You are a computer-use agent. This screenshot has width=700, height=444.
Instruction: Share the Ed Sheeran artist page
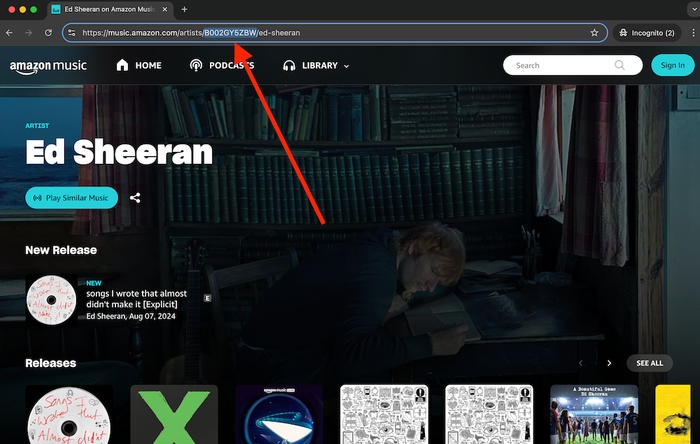(135, 198)
